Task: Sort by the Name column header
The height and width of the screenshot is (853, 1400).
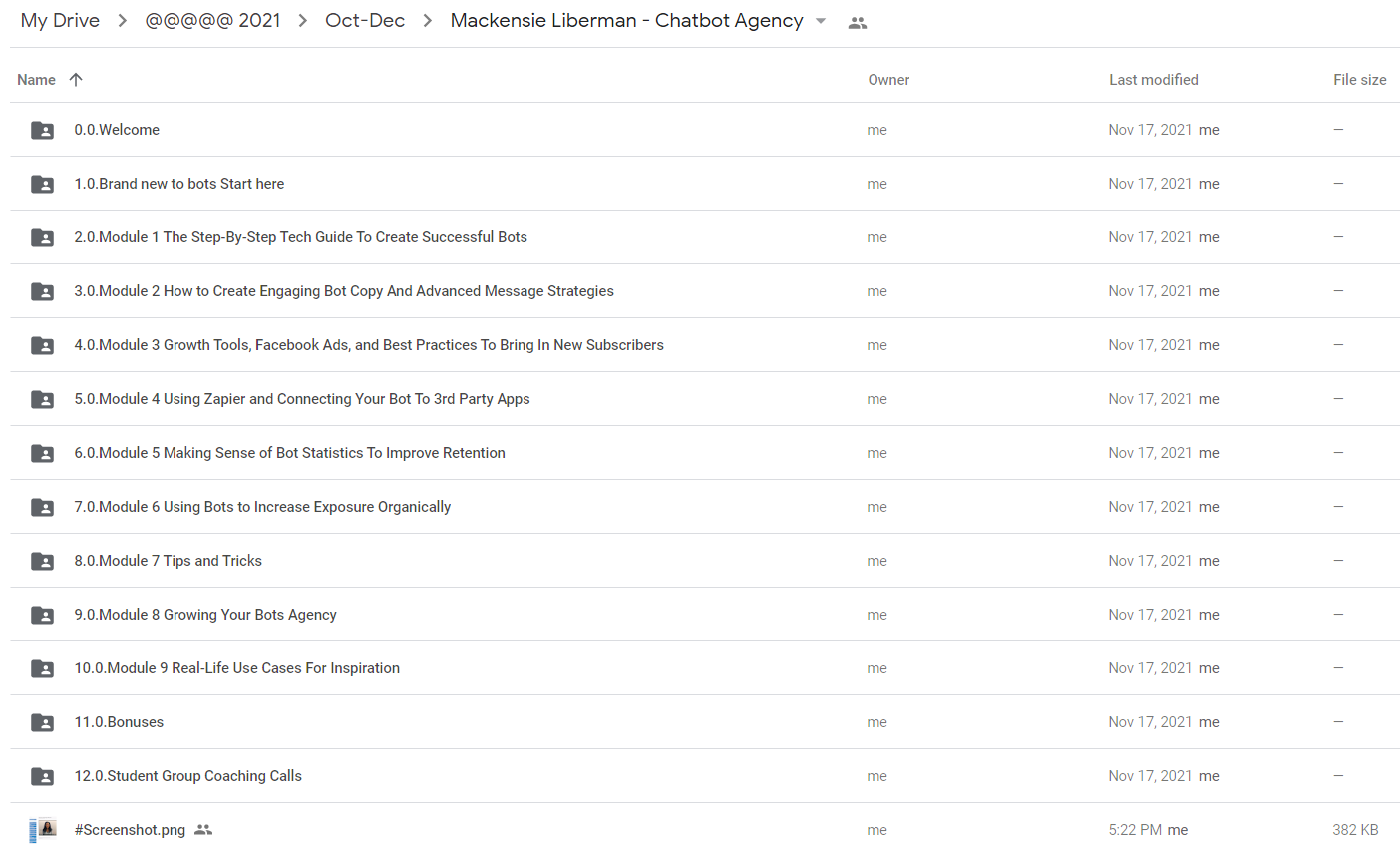Action: [x=36, y=80]
